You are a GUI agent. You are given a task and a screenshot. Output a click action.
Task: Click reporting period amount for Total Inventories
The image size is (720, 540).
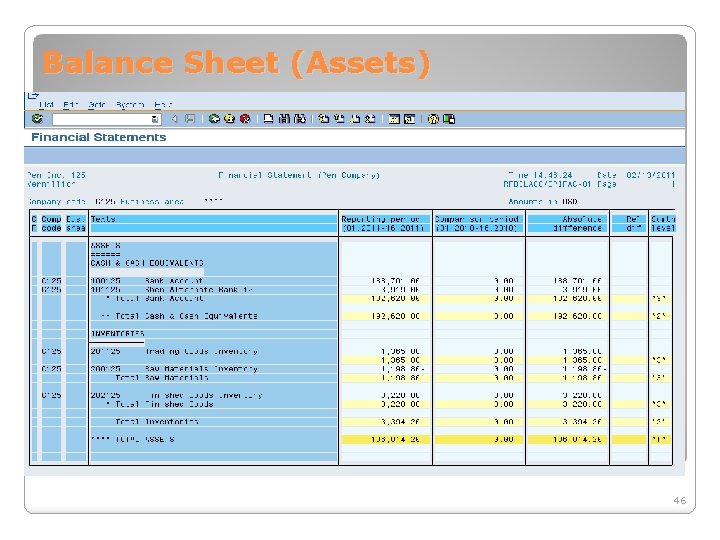(x=400, y=422)
